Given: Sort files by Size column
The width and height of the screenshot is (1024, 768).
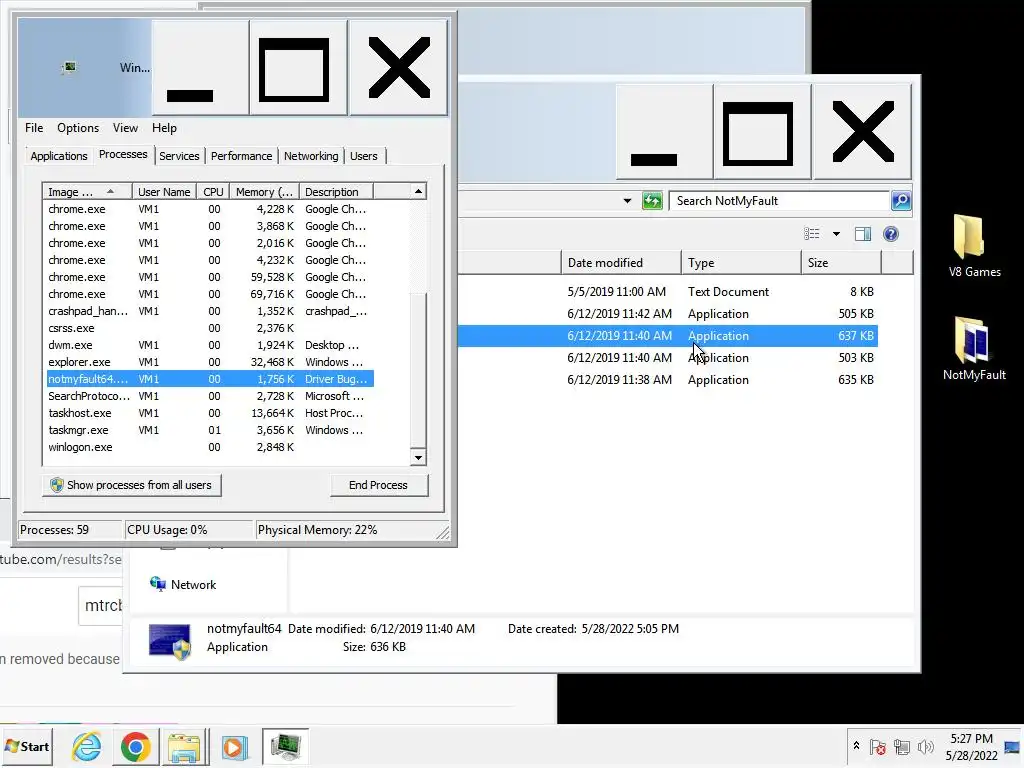Looking at the screenshot, I should tap(841, 263).
